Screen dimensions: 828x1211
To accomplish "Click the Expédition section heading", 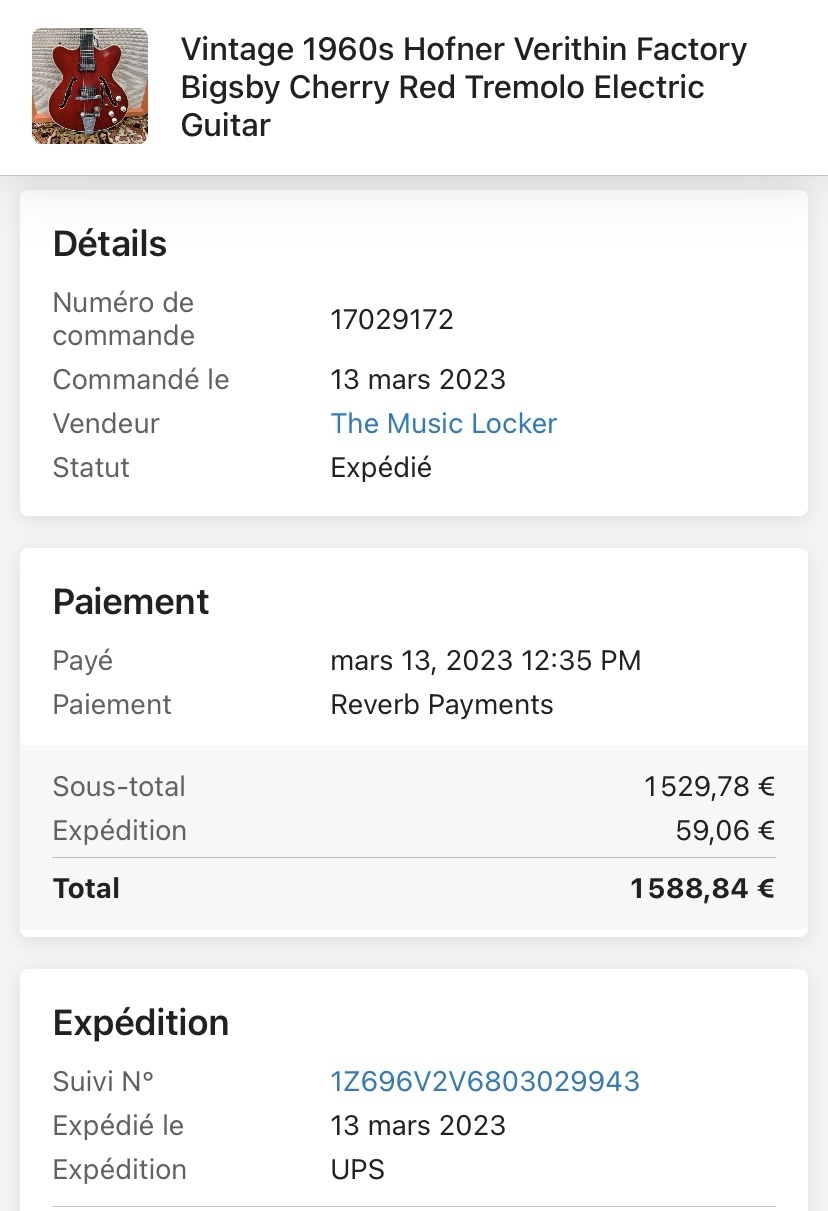I will 141,1023.
